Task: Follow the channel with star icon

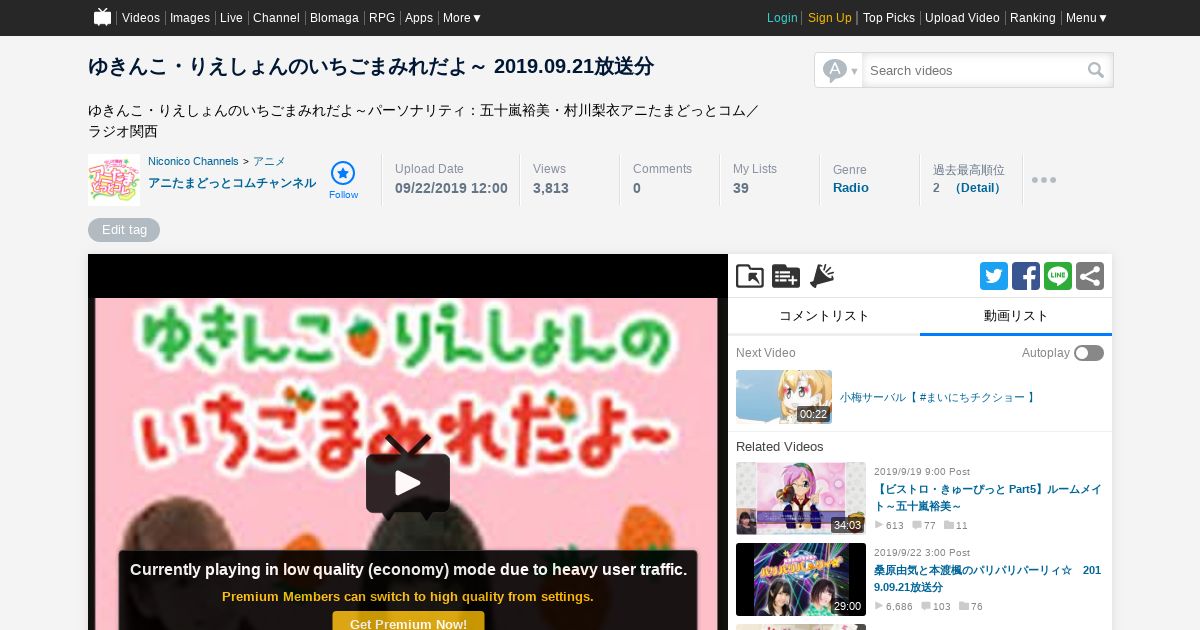Action: click(x=343, y=180)
